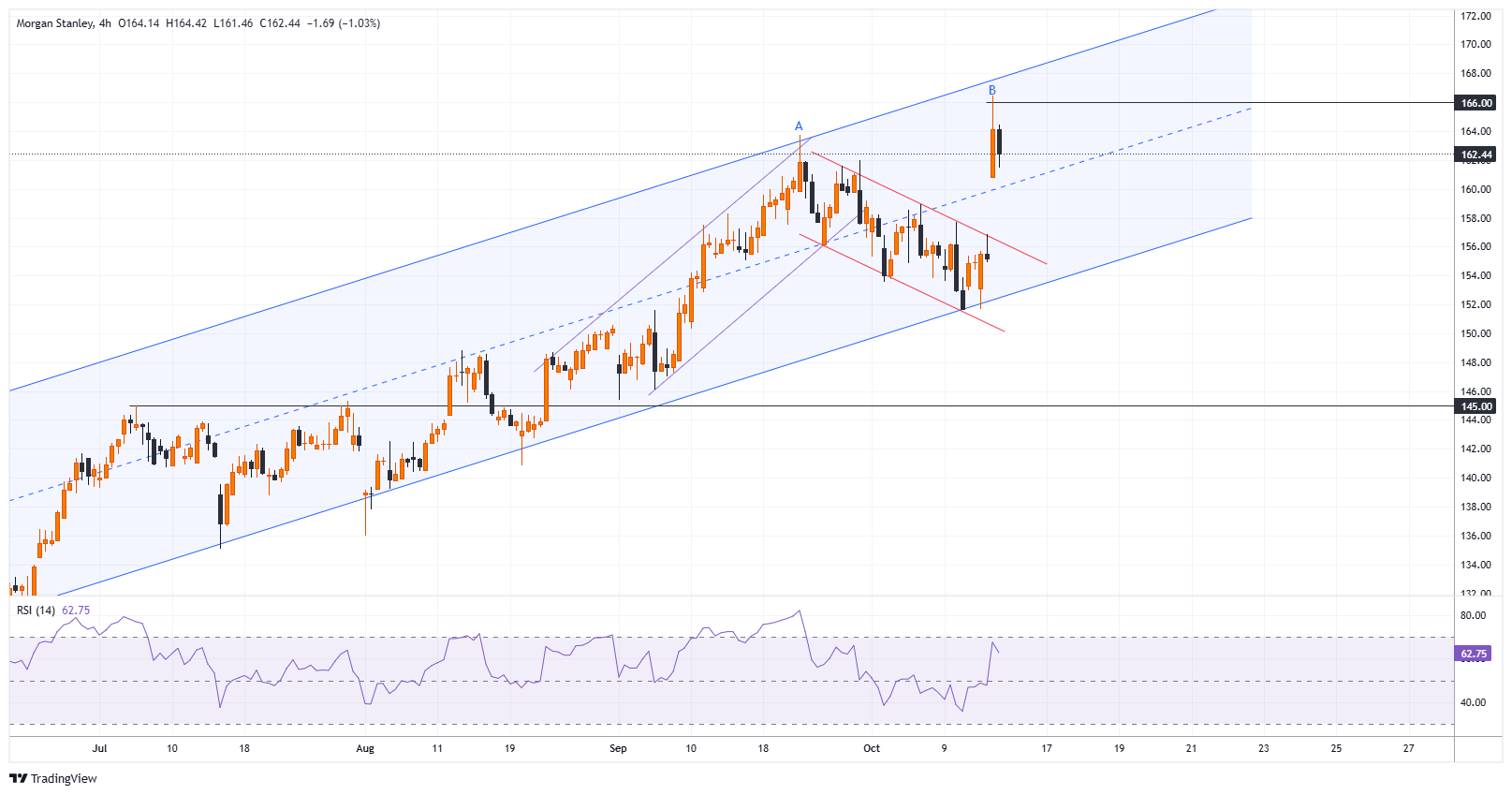The width and height of the screenshot is (1512, 795).
Task: Select the point A marker label
Action: pyautogui.click(x=799, y=126)
